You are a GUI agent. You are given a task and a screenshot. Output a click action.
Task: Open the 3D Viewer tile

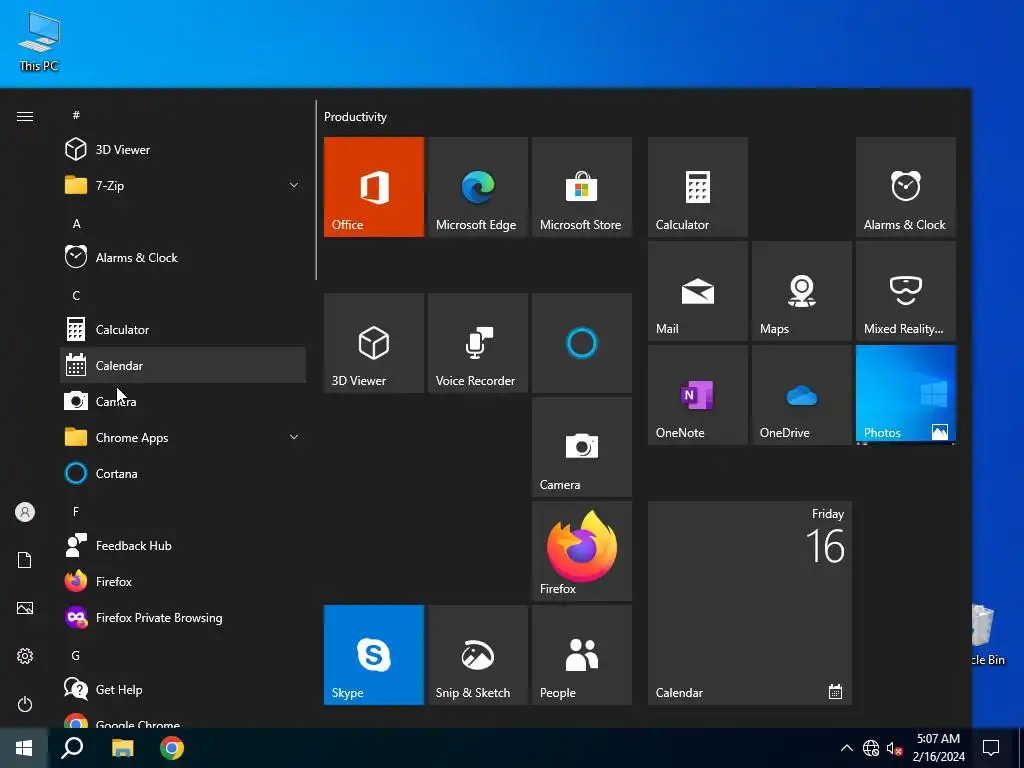[374, 343]
